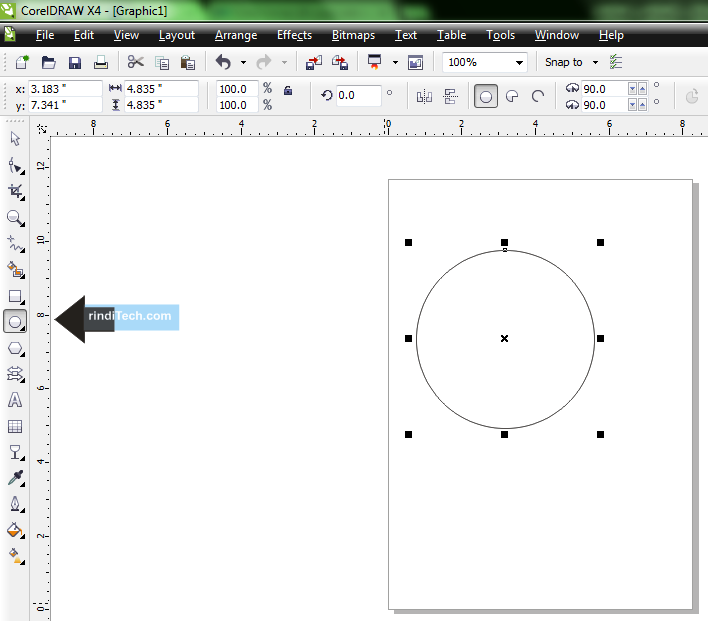Set shape type to Pie
Viewport: 708px width, 621px height.
(512, 96)
